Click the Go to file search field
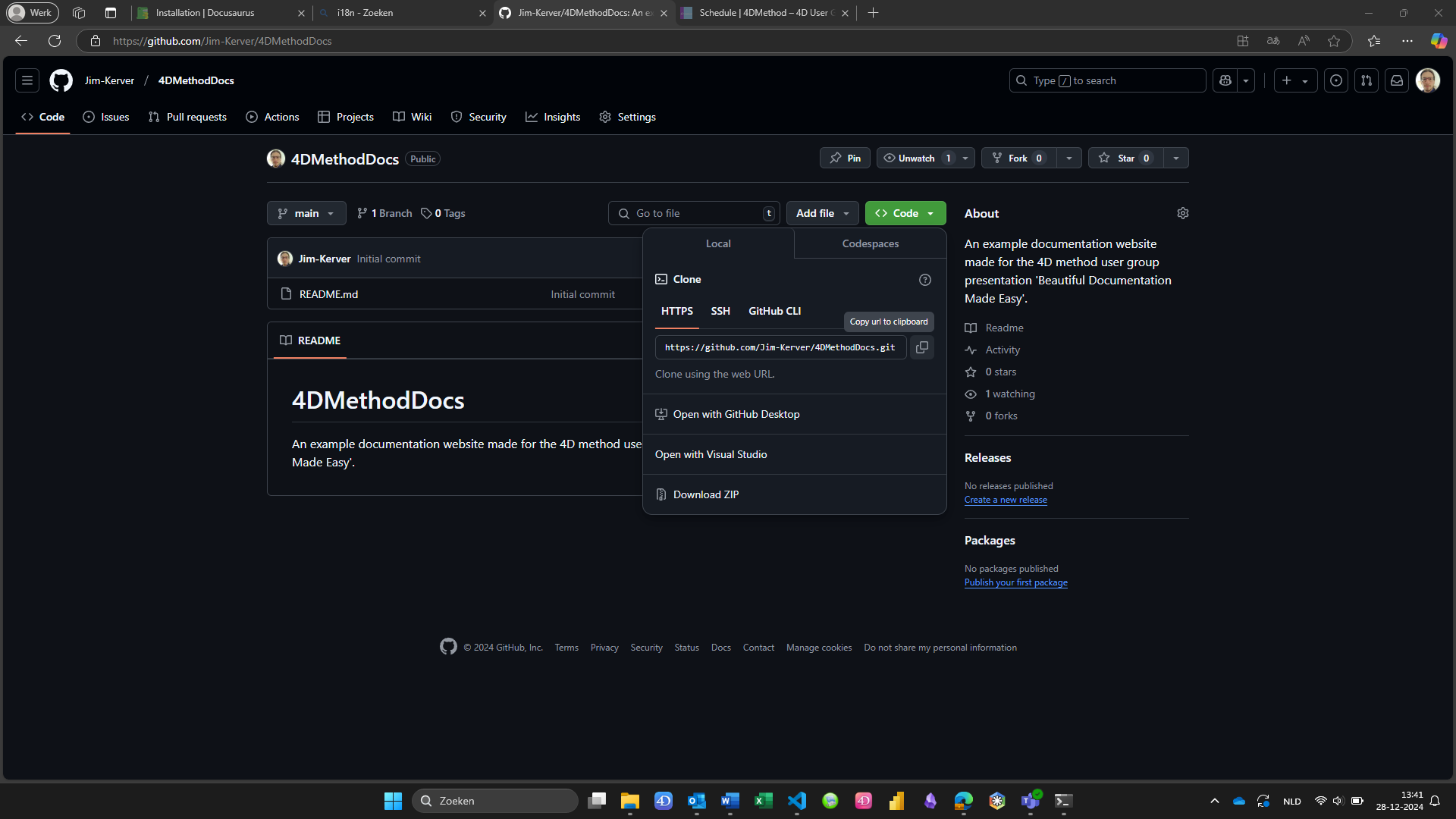The width and height of the screenshot is (1456, 819). (694, 213)
